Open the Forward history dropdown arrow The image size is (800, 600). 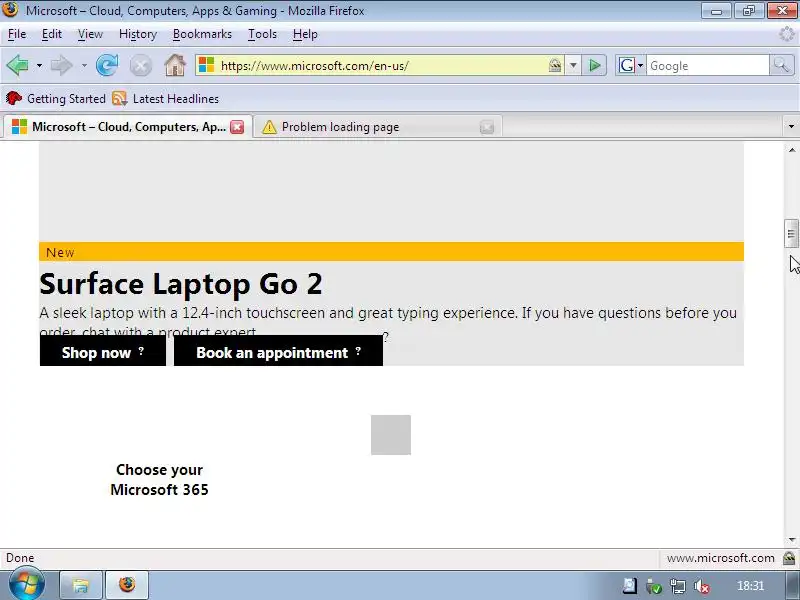[x=84, y=66]
